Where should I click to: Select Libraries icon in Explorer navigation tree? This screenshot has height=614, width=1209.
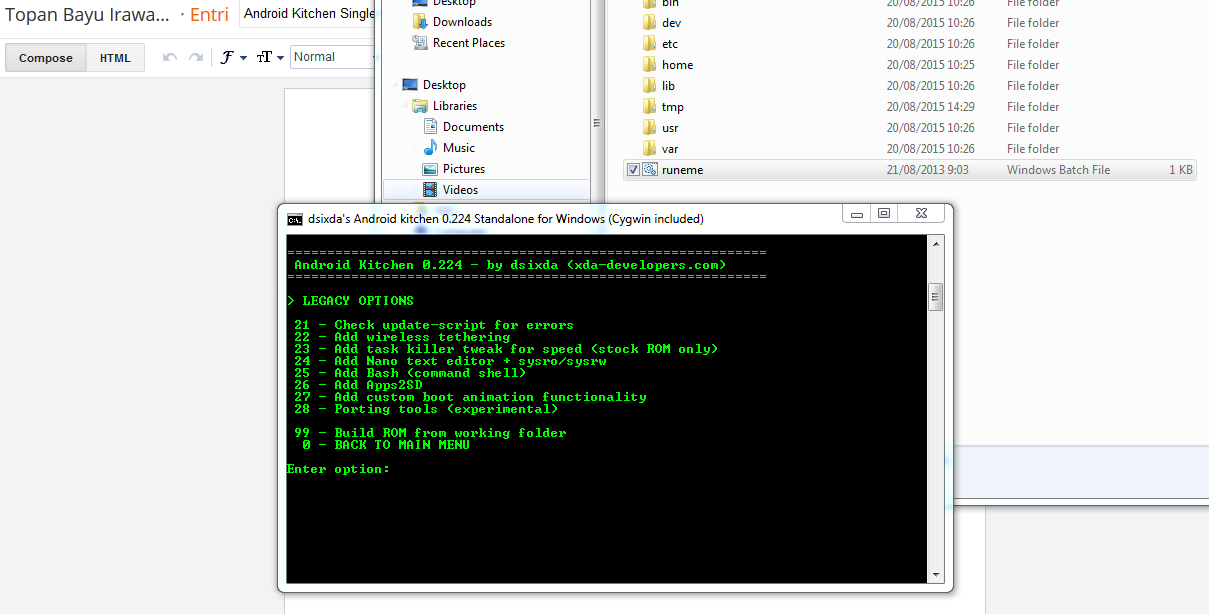(x=421, y=106)
